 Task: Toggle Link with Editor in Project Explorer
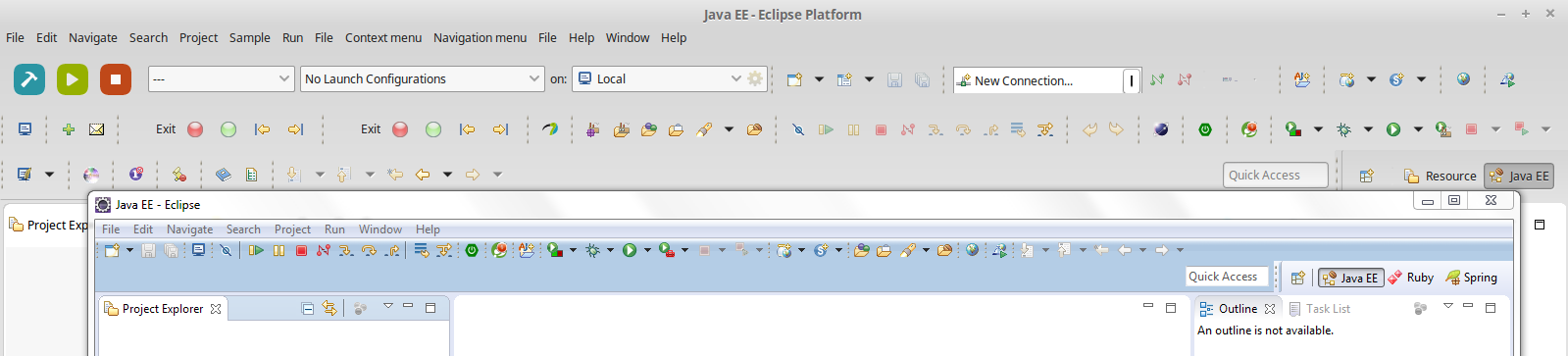[329, 308]
